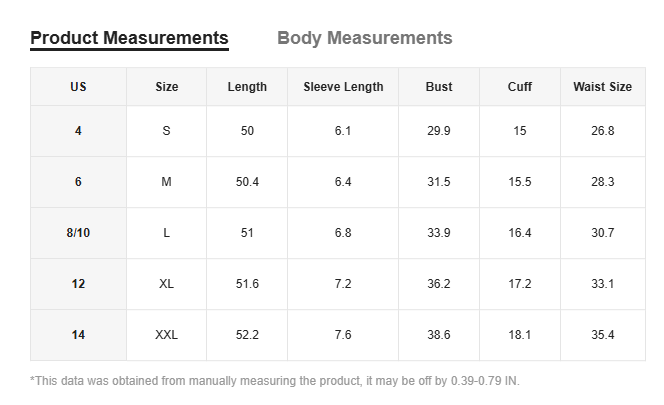Click the Cuff column header

pyautogui.click(x=520, y=87)
